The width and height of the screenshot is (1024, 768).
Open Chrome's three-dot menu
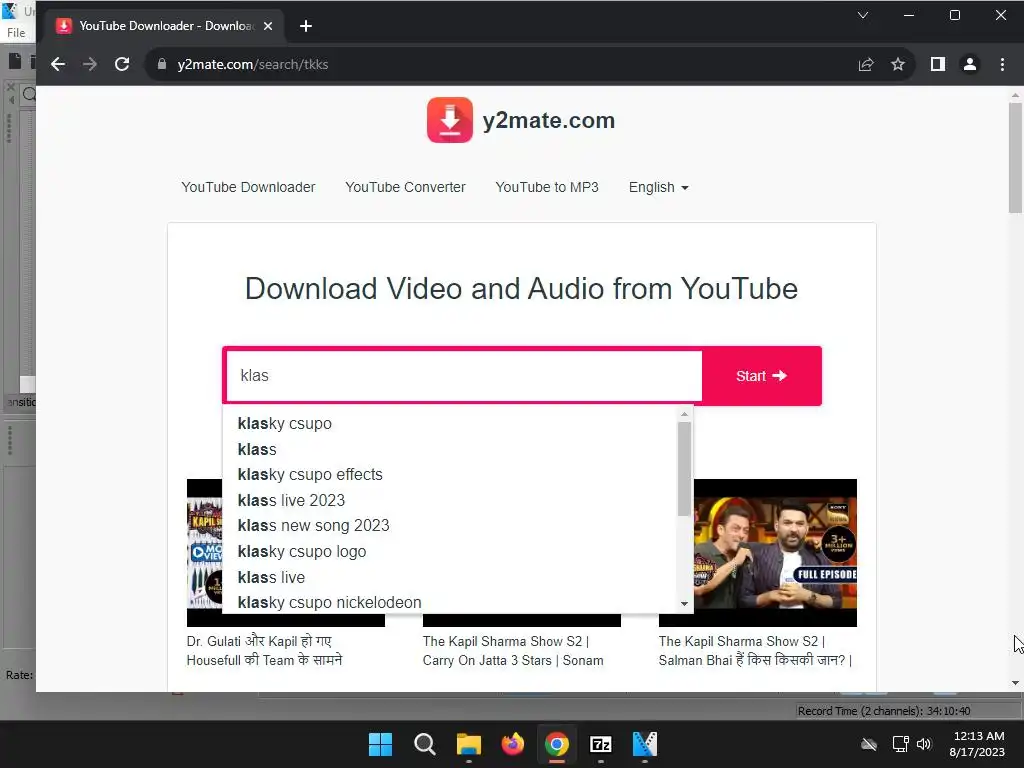click(1002, 64)
